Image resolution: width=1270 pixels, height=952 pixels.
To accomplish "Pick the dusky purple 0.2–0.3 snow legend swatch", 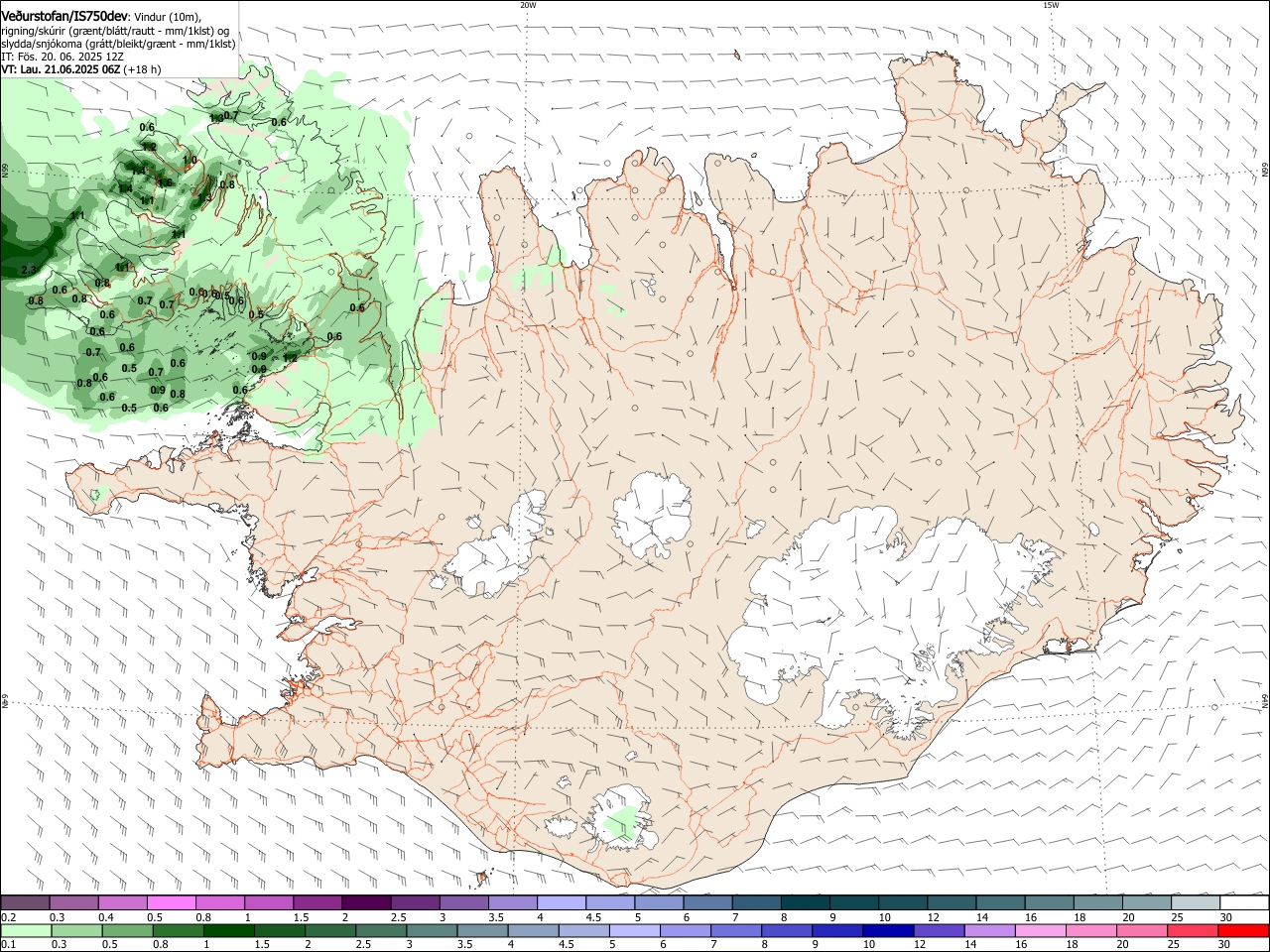I will [x=26, y=903].
